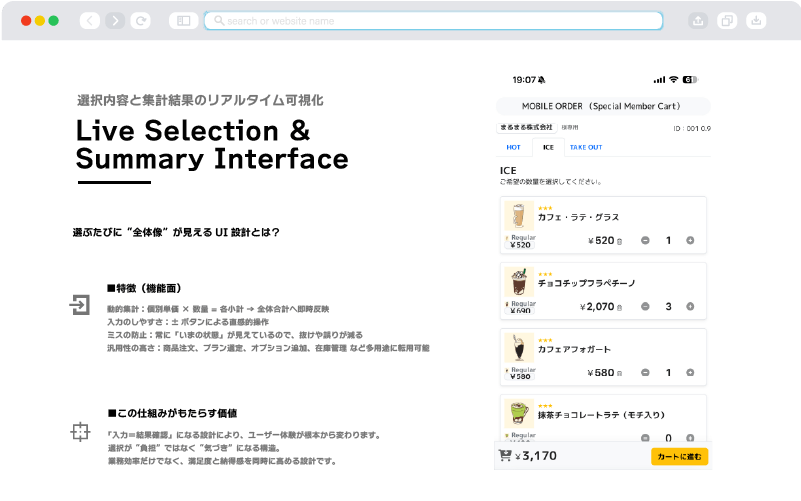Click trash icon next to ¥520 subtotal
Image resolution: width=801 pixels, height=501 pixels.
pyautogui.click(x=619, y=241)
